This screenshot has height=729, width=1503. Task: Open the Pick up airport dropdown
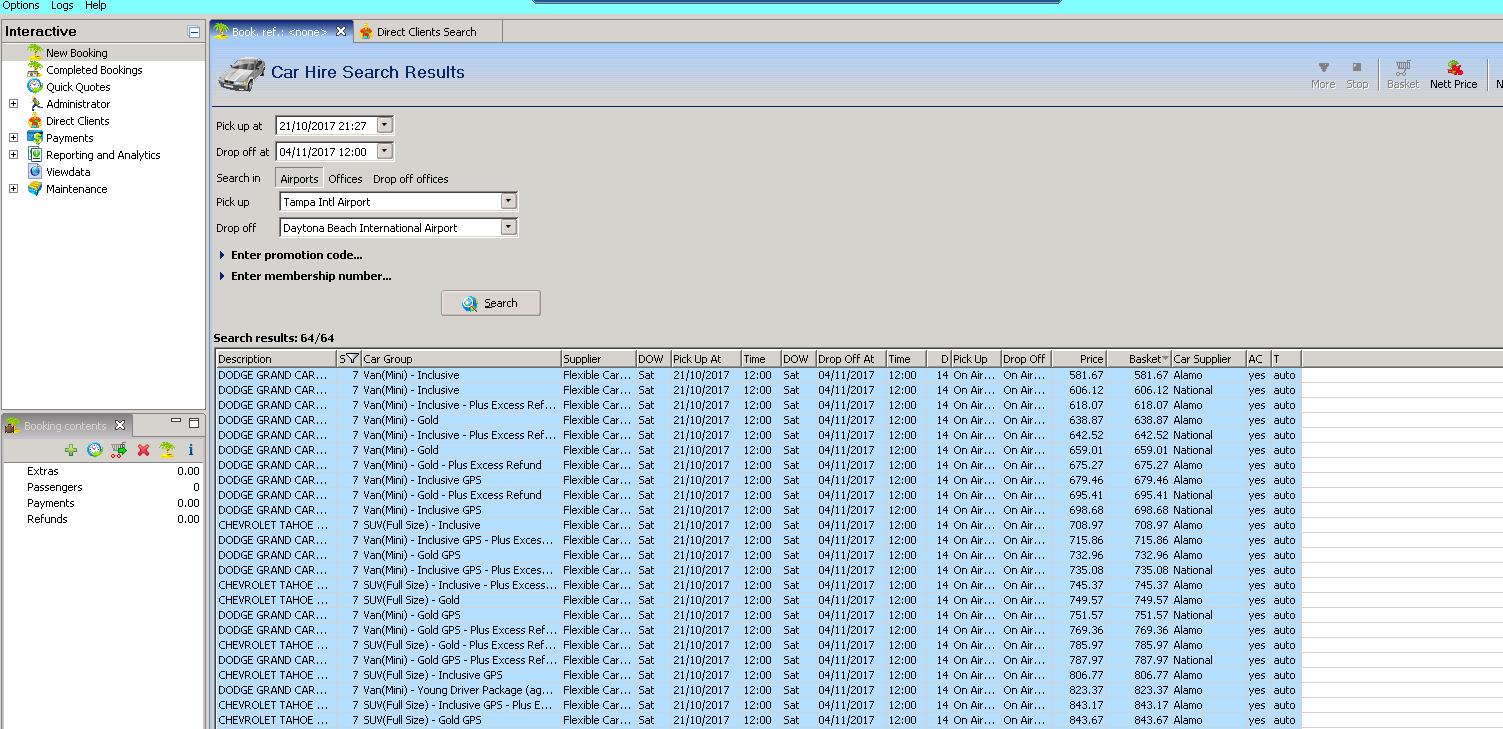[508, 202]
